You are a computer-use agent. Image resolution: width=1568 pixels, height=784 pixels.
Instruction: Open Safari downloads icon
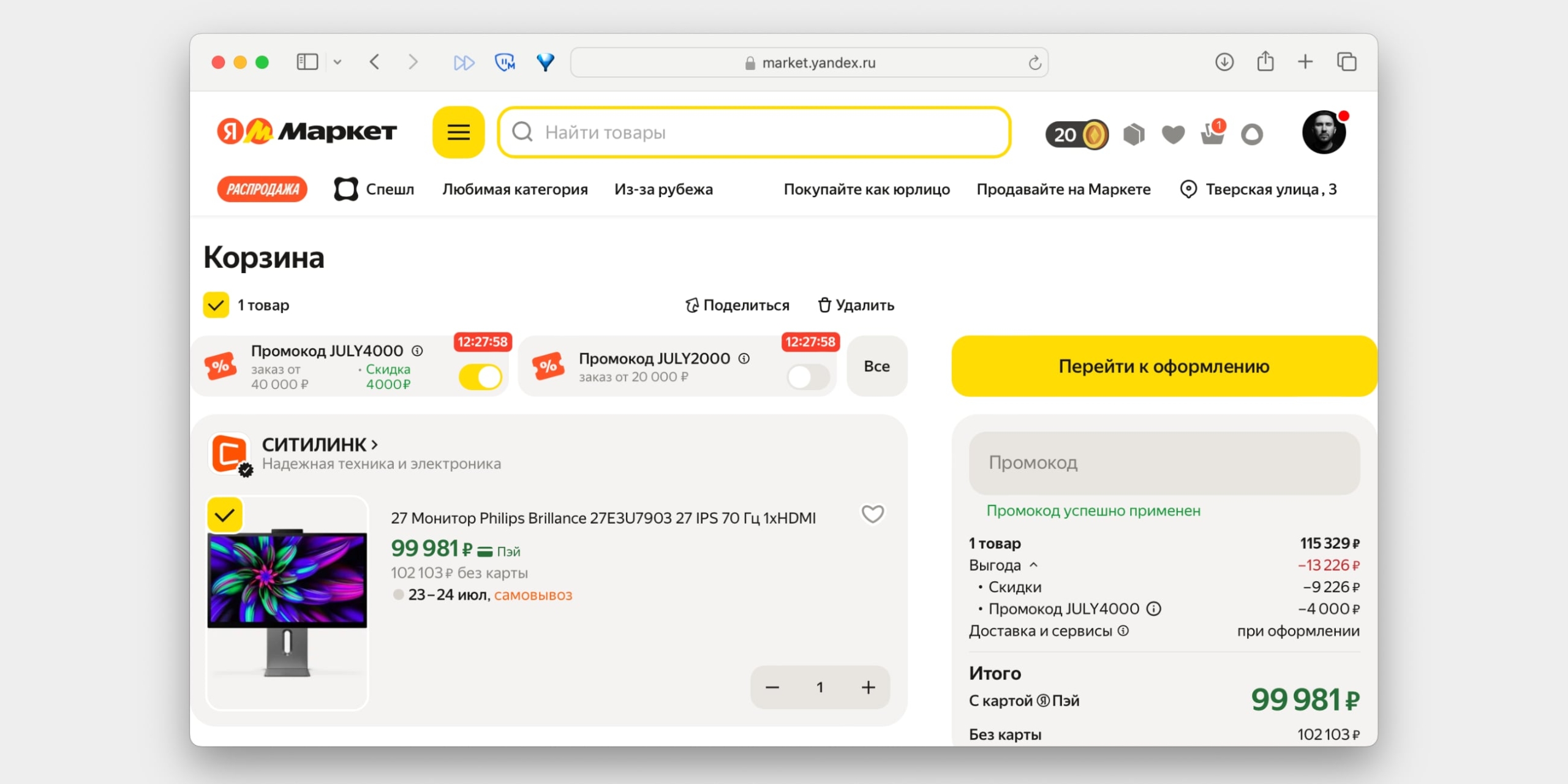pos(1224,62)
